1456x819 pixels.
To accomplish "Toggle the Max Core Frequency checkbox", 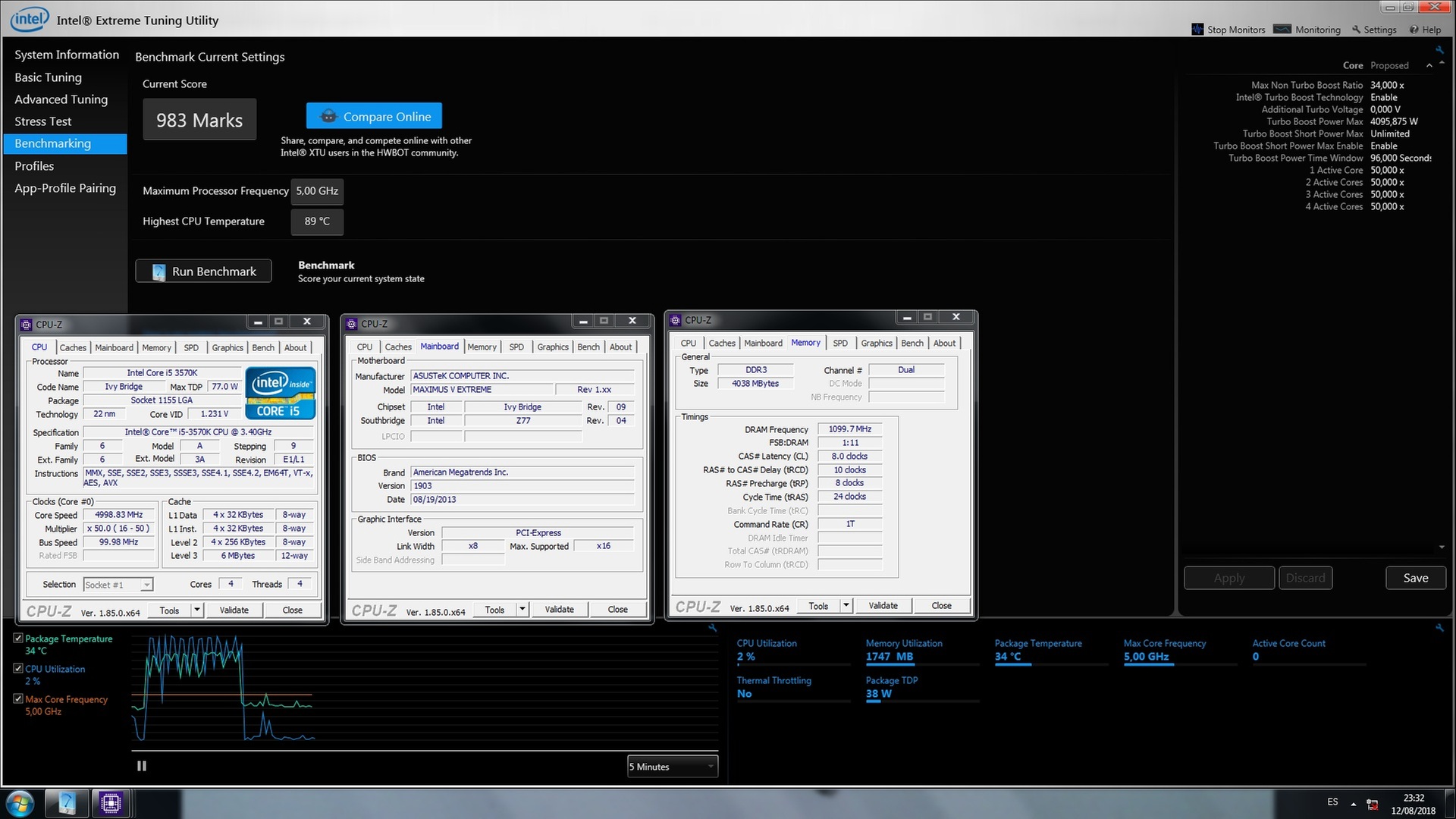I will tap(18, 698).
